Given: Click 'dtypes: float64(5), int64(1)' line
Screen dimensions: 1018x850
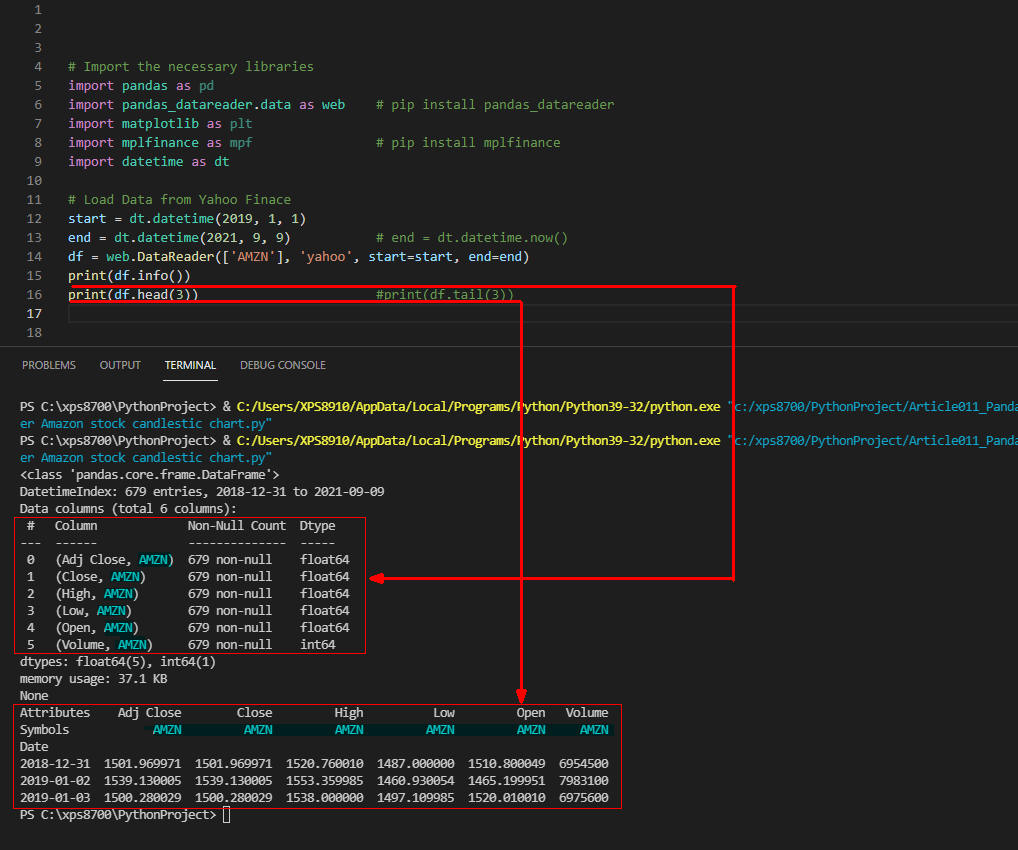Looking at the screenshot, I should pyautogui.click(x=118, y=662).
